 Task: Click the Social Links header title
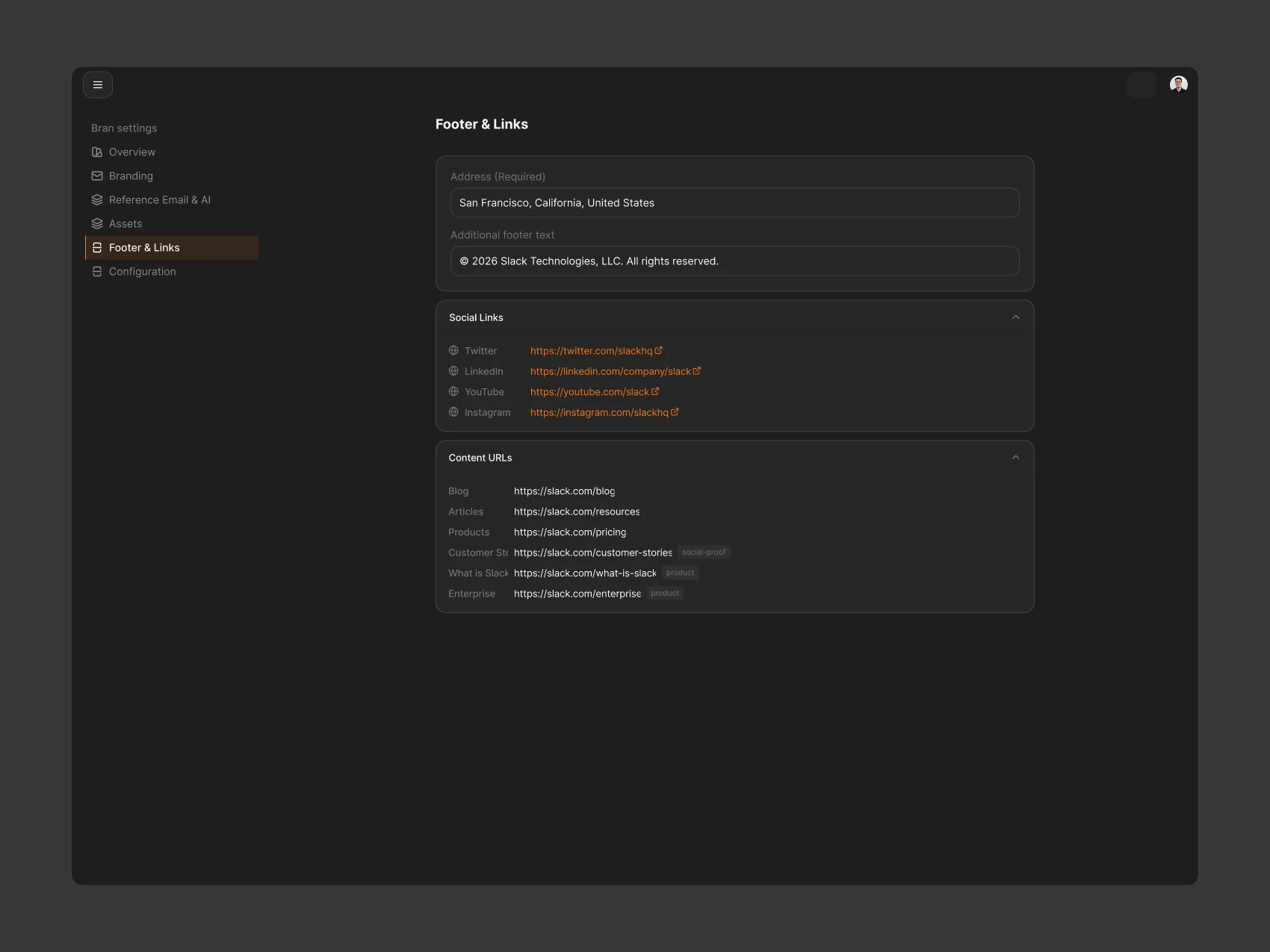click(476, 317)
